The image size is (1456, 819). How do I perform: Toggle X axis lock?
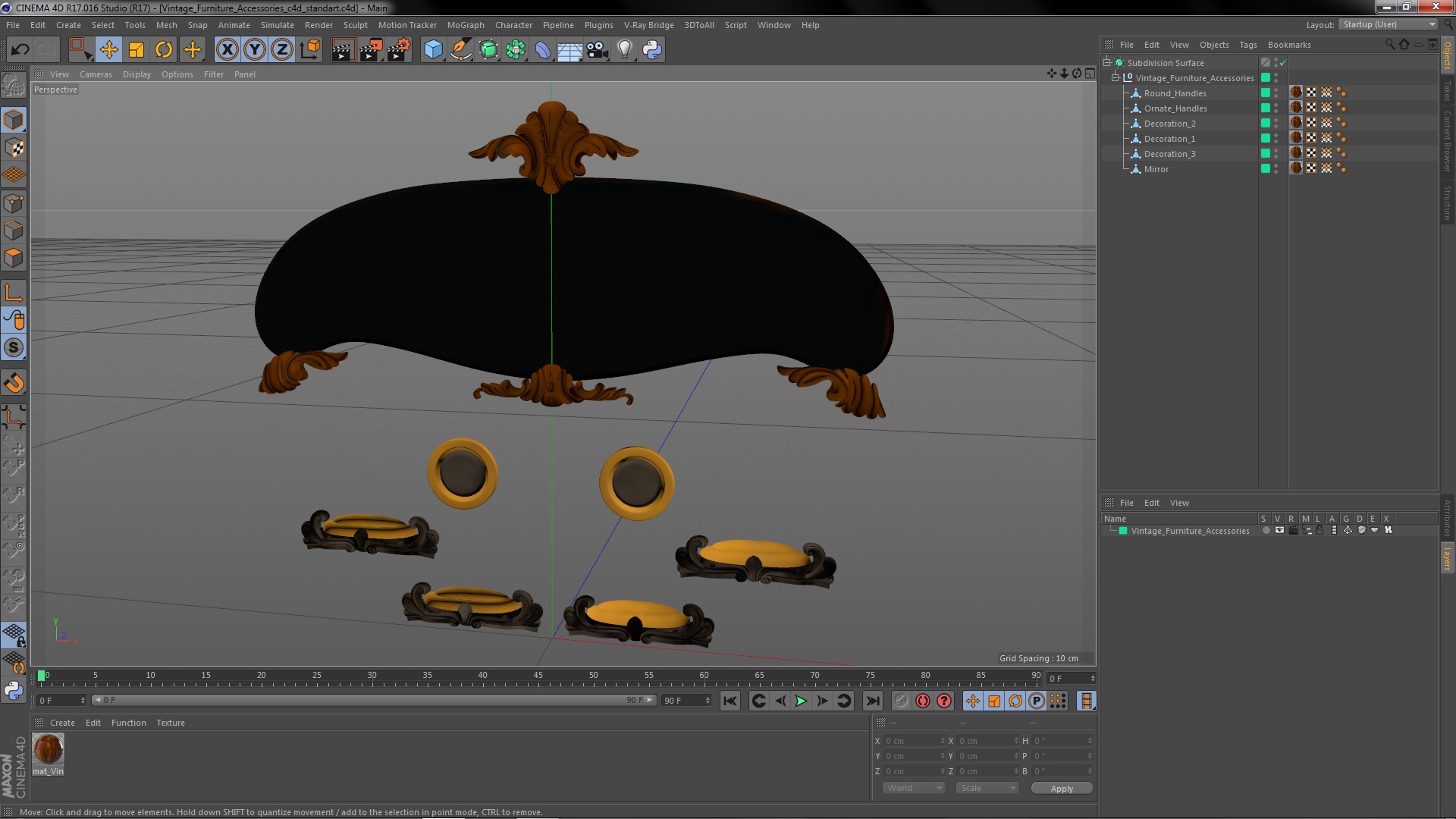[227, 50]
